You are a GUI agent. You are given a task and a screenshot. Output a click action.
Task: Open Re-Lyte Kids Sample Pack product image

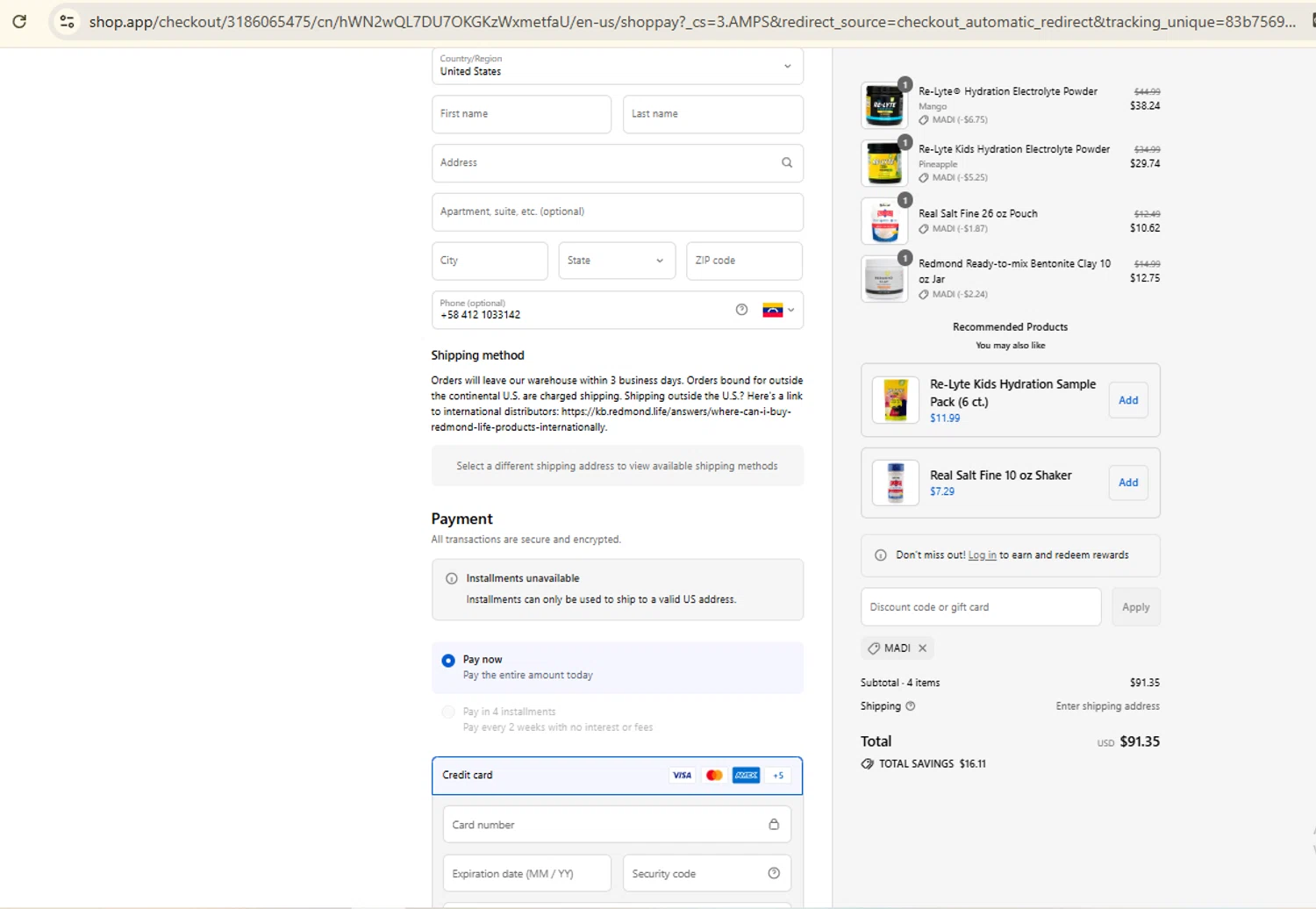coord(896,400)
